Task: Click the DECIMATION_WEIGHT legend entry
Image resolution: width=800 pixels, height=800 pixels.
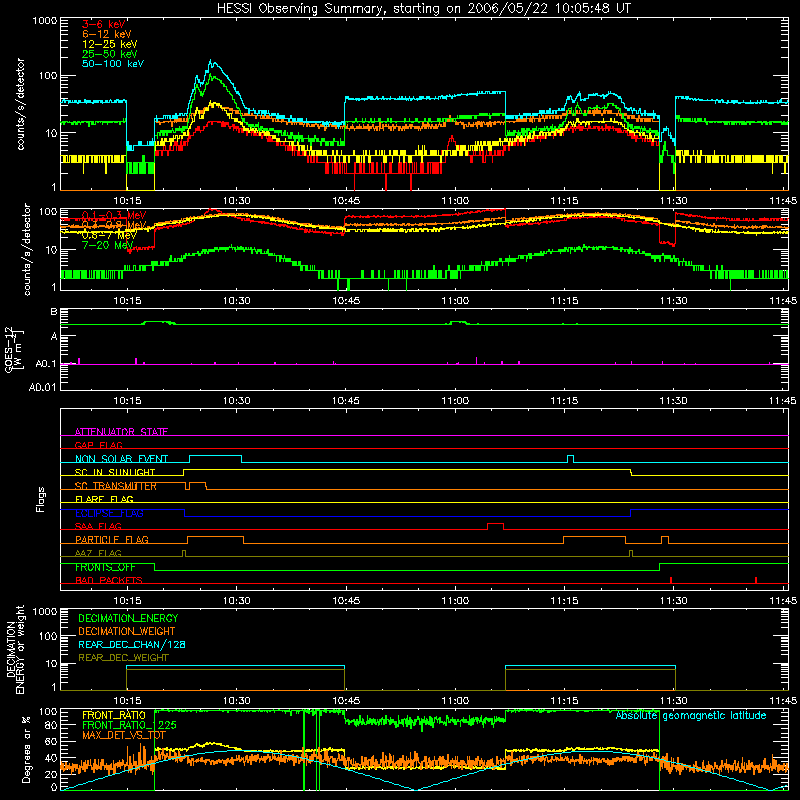Action: pos(127,631)
